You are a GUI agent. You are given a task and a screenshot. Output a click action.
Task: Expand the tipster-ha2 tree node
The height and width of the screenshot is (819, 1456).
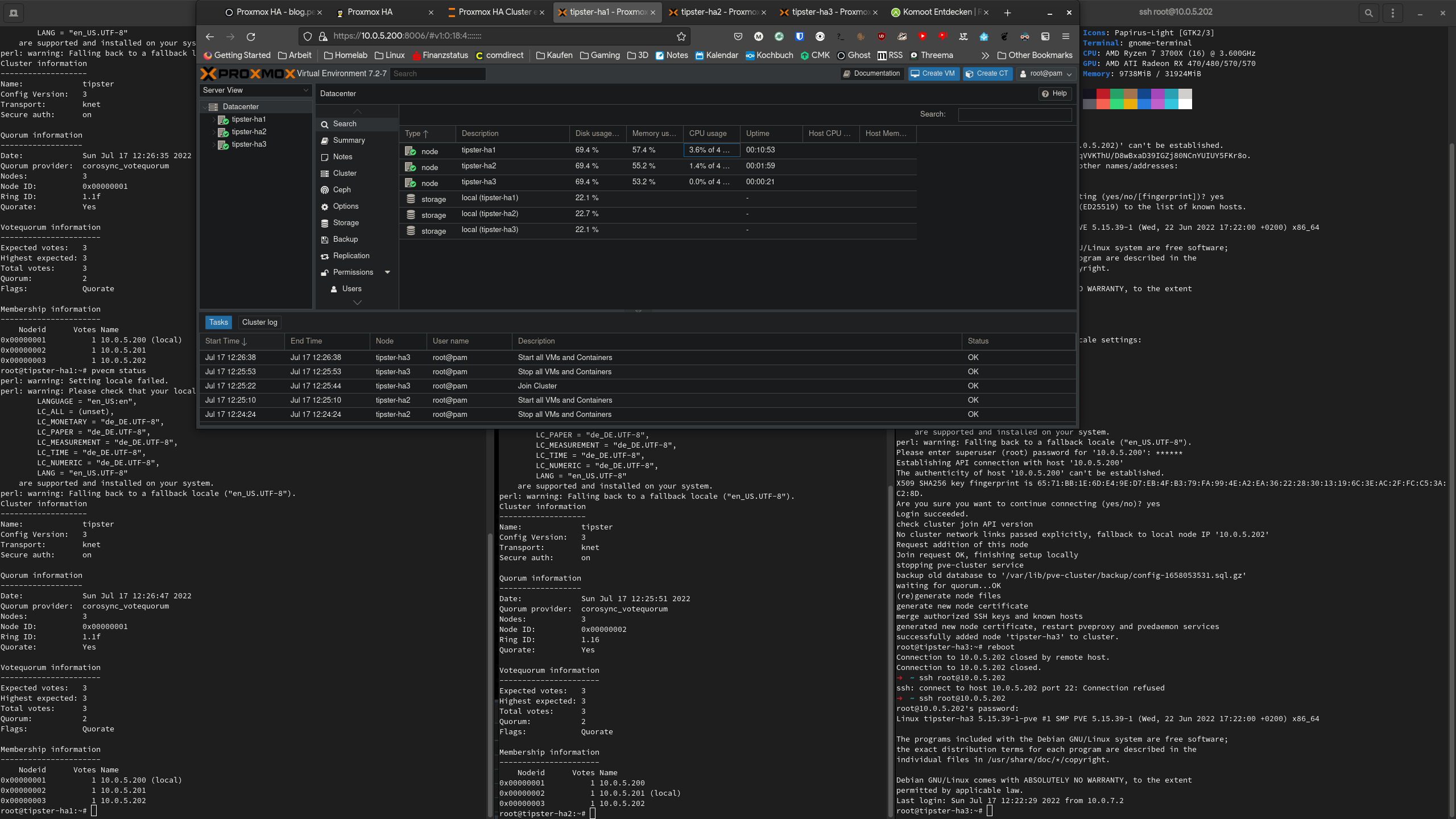point(214,132)
